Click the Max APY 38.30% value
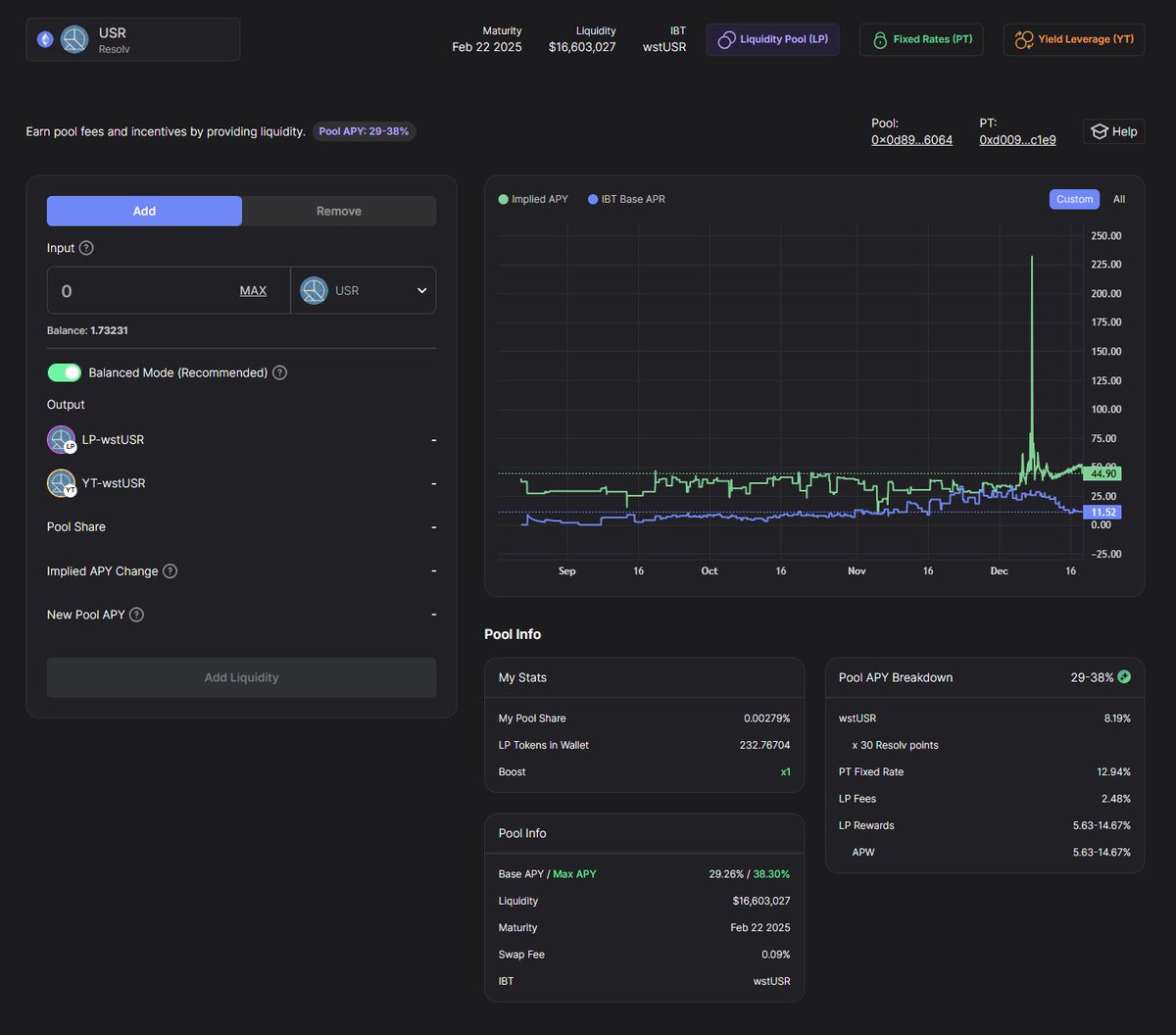The width and height of the screenshot is (1176, 1035). (x=771, y=874)
